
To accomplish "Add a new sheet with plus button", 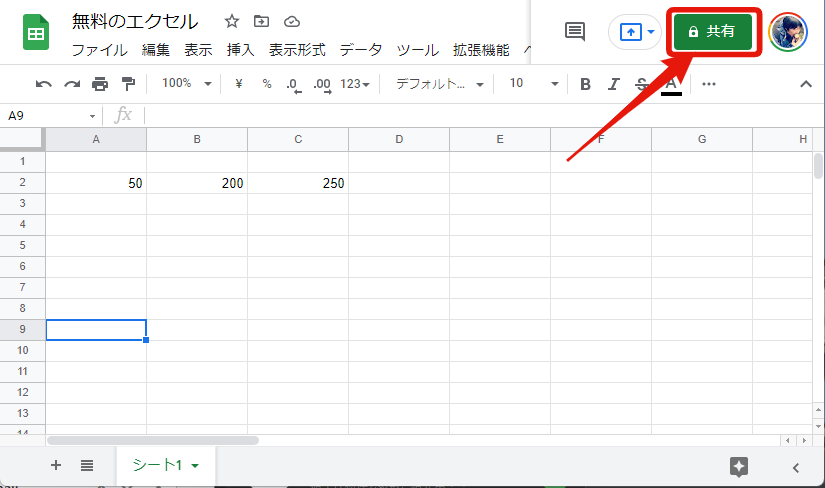I will pos(56,465).
